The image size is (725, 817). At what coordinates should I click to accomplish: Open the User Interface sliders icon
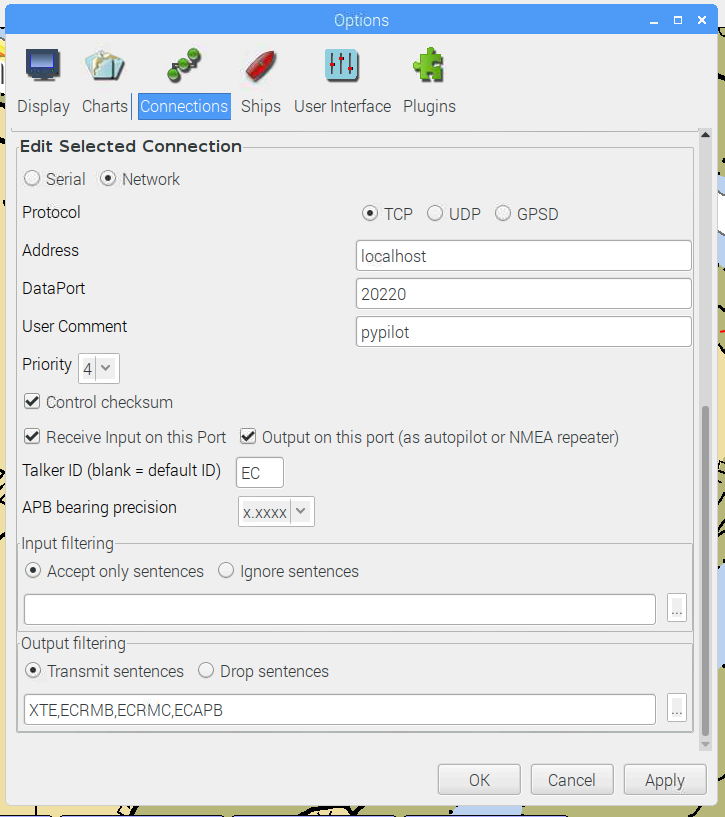[x=342, y=65]
